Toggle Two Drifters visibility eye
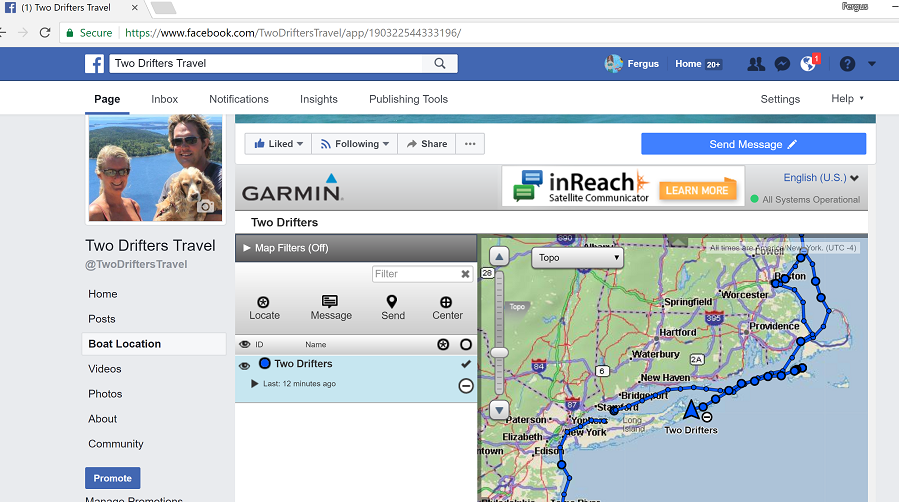Screen dimensions: 899x502 (x=245, y=366)
